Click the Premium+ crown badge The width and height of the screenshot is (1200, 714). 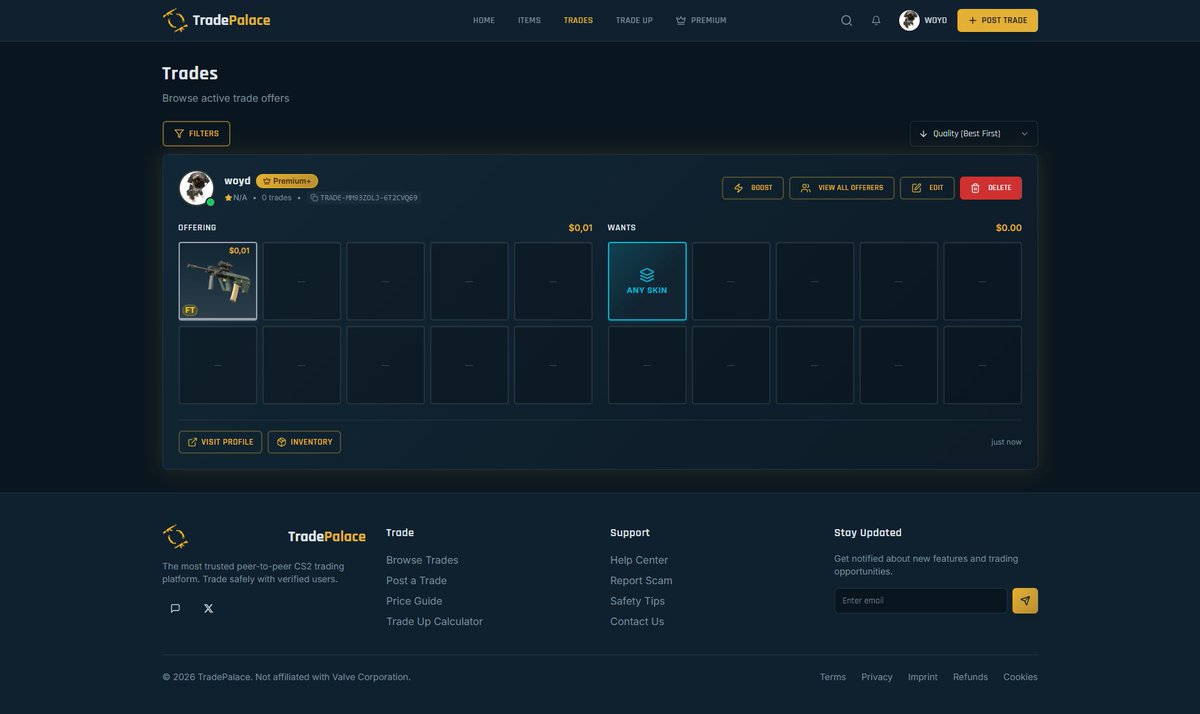[x=287, y=181]
